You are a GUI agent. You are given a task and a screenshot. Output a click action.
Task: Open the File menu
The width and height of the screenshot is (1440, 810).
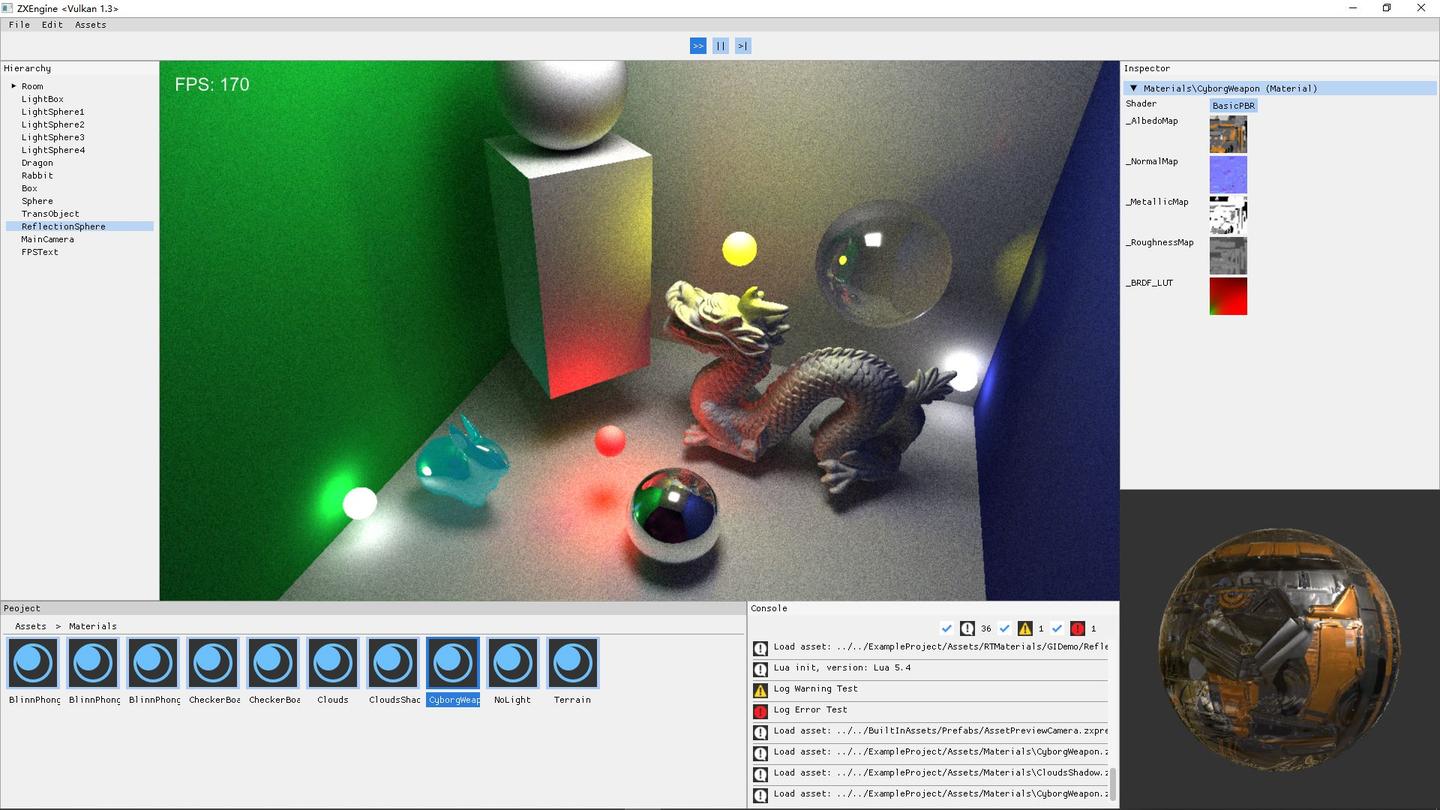pos(19,24)
